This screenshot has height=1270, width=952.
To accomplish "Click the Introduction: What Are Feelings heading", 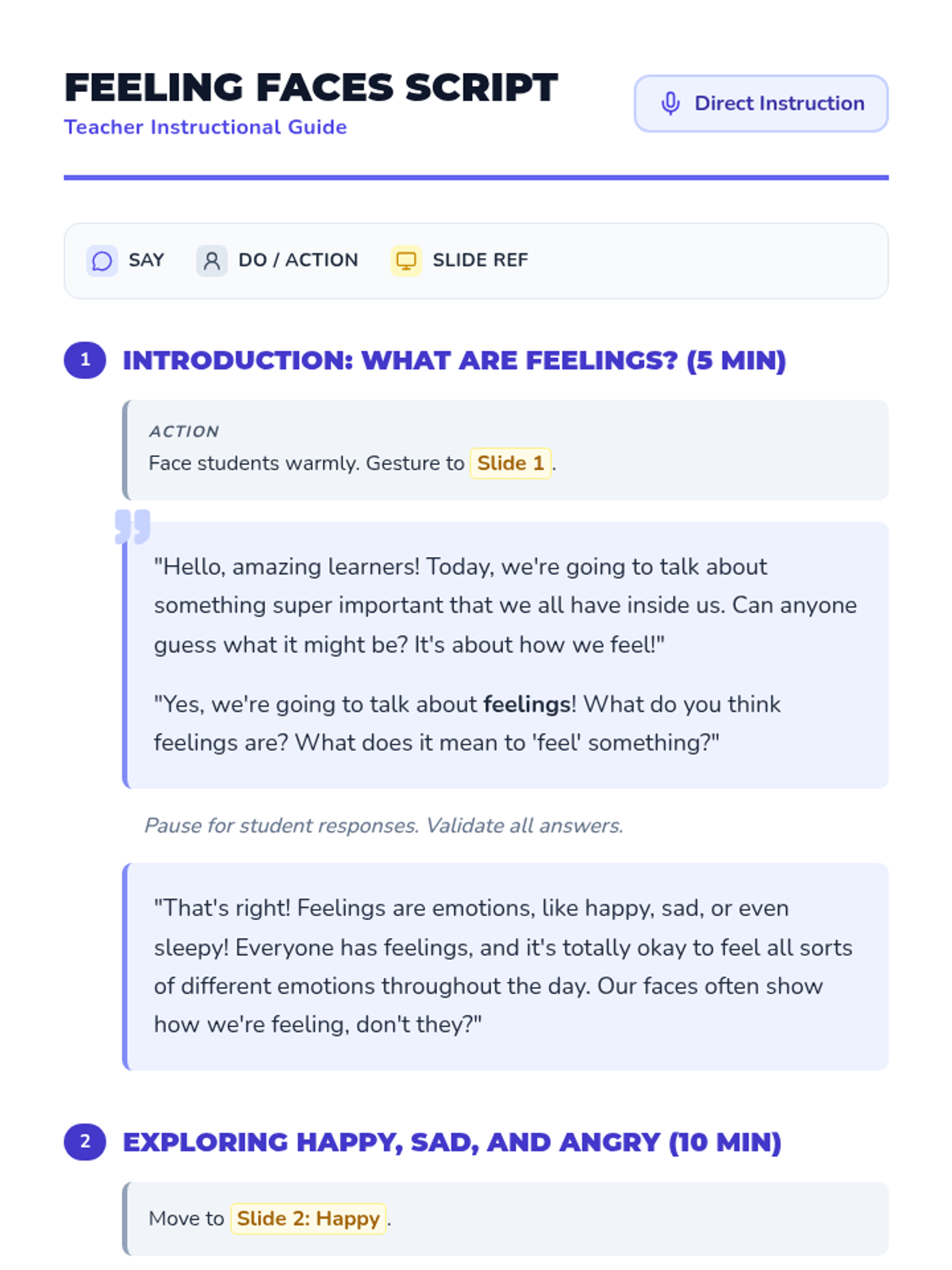I will [454, 360].
